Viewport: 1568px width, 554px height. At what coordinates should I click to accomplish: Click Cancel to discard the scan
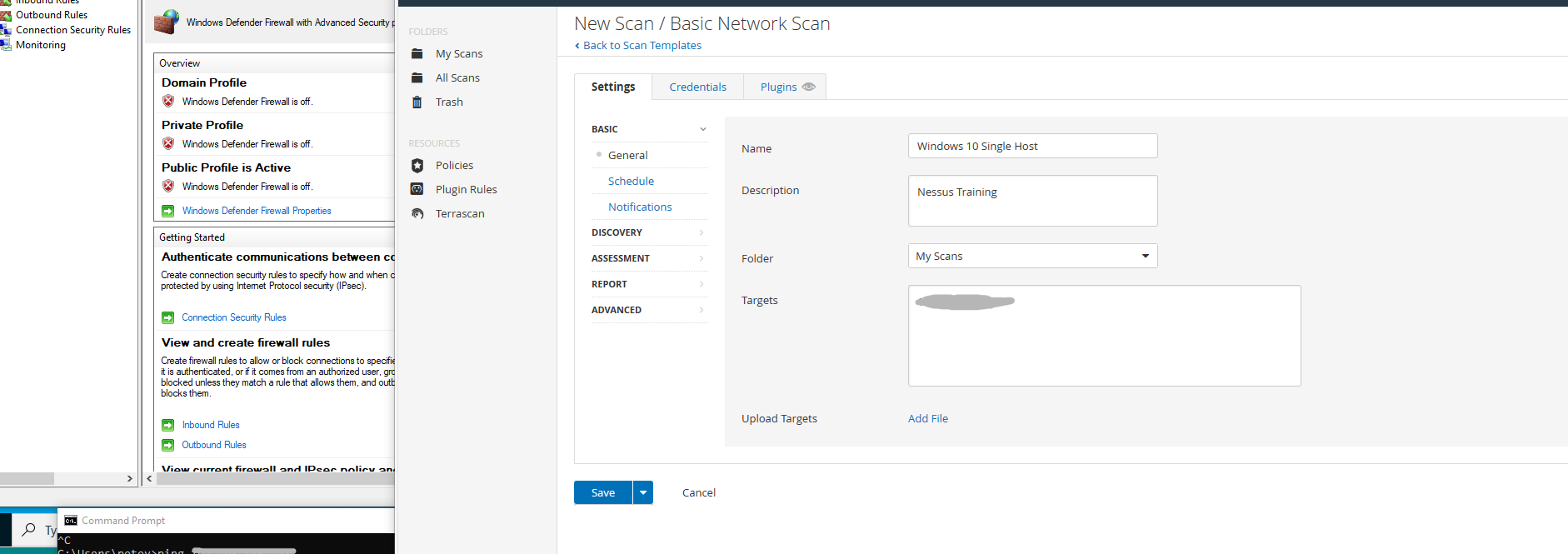699,492
